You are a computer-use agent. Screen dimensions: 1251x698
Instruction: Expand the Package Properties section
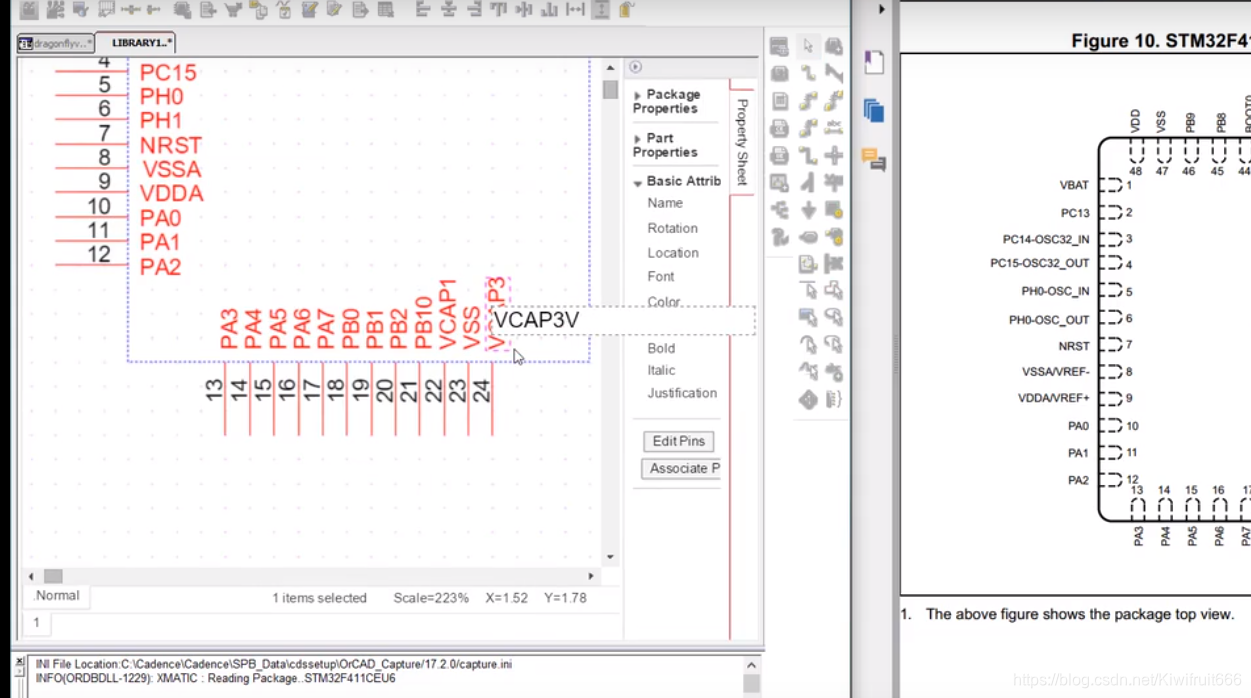(638, 96)
